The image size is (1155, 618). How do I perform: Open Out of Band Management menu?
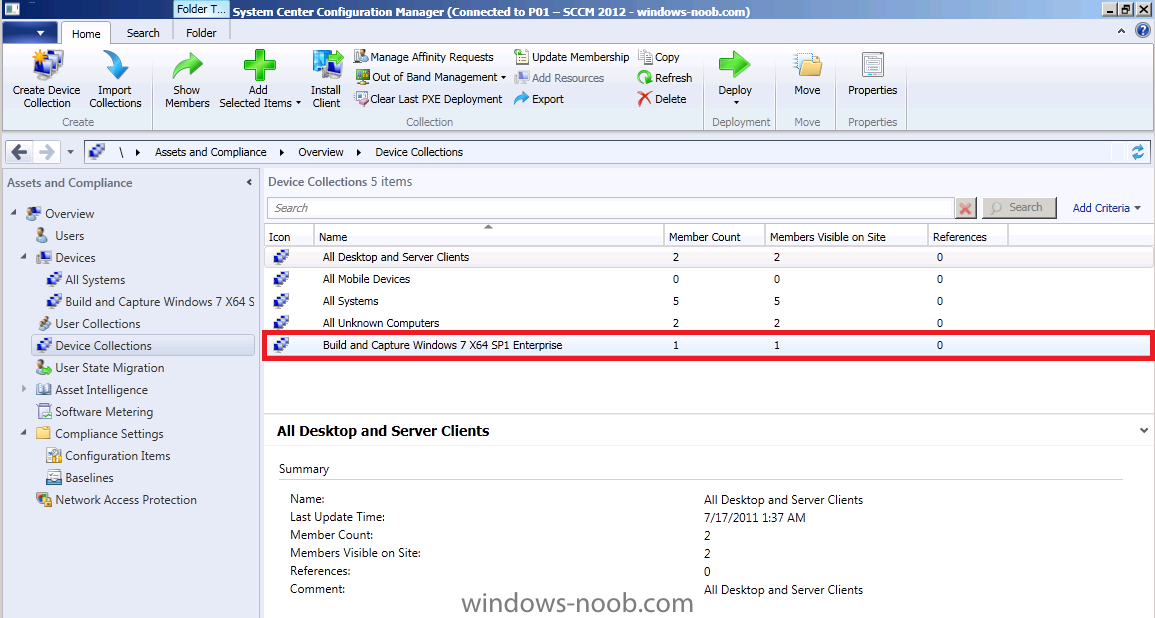pyautogui.click(x=430, y=77)
